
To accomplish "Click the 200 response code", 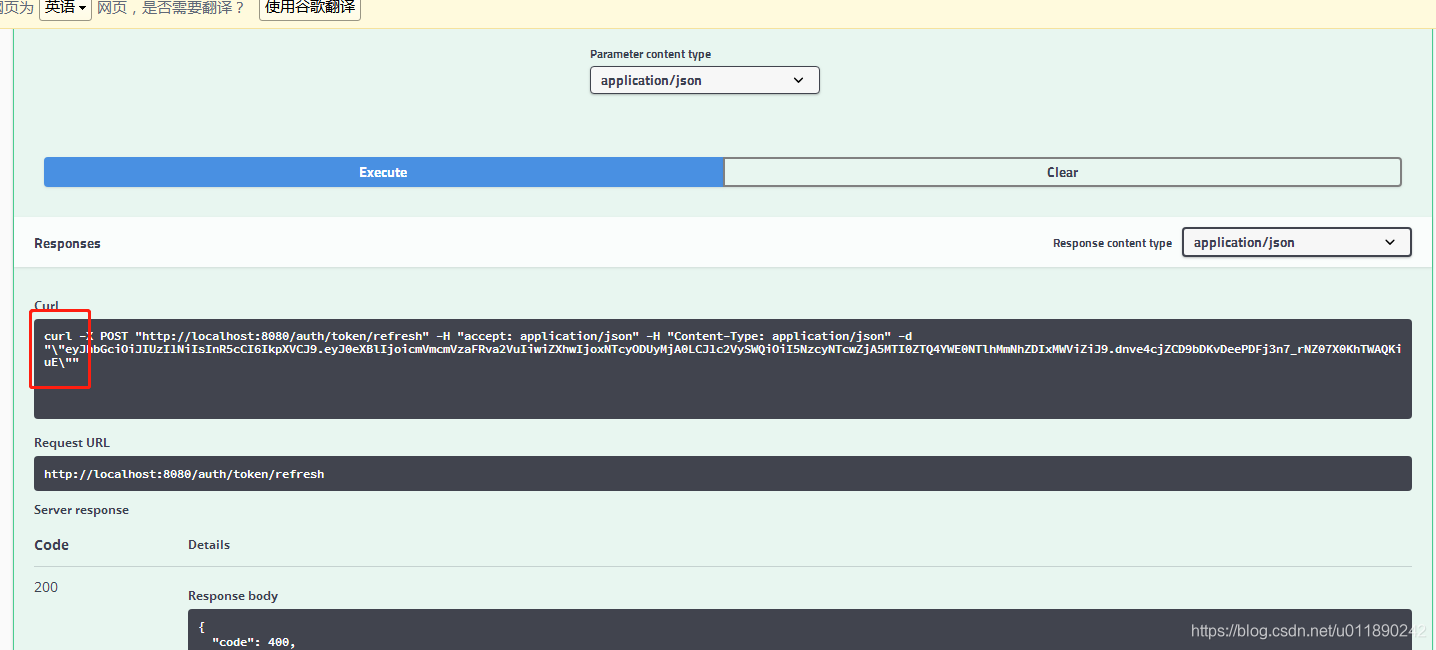I will [x=46, y=587].
